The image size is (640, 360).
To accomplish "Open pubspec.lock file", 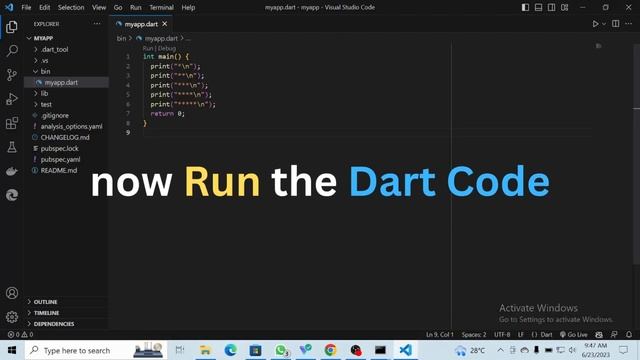I will click(66, 149).
